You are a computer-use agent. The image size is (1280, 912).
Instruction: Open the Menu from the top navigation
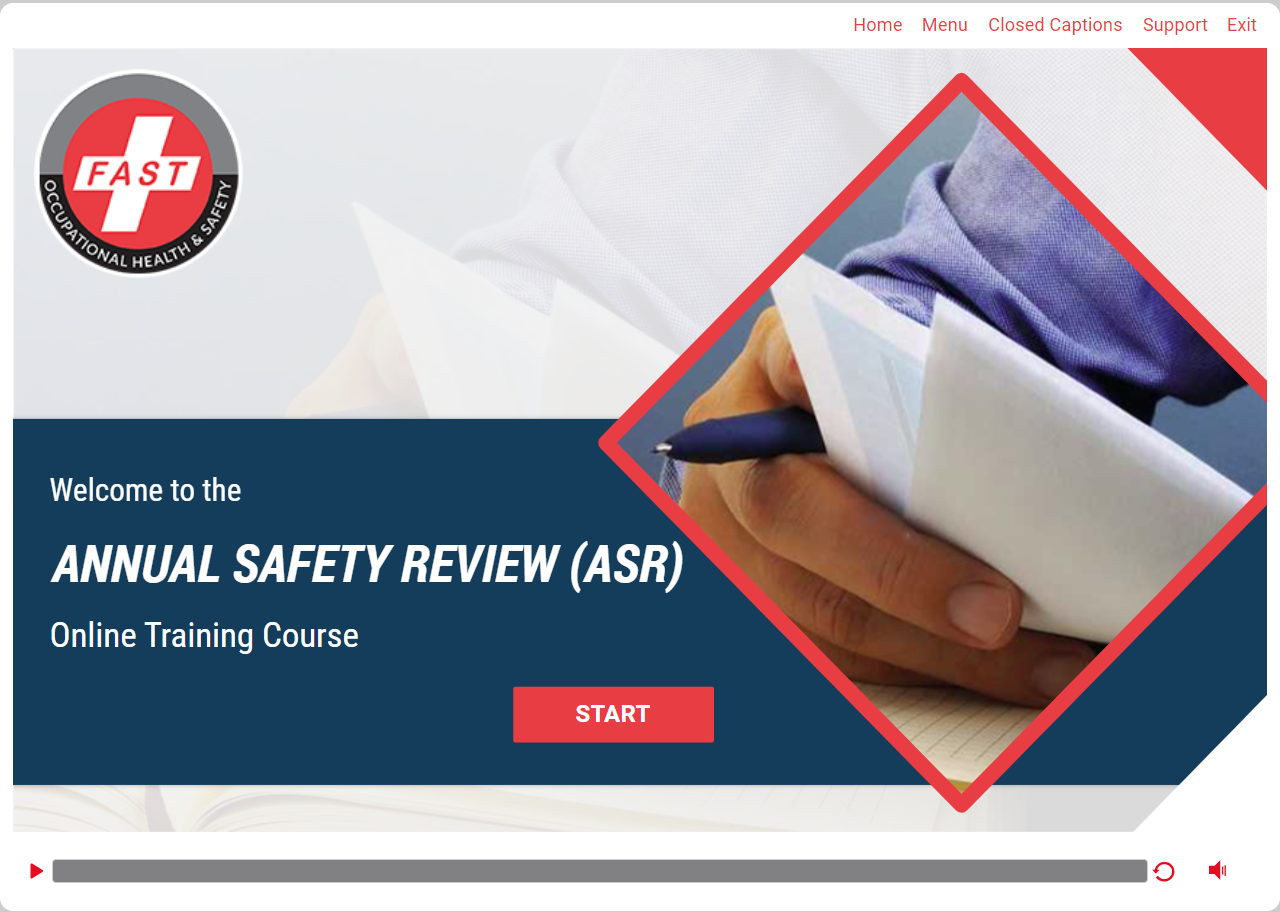(x=945, y=25)
